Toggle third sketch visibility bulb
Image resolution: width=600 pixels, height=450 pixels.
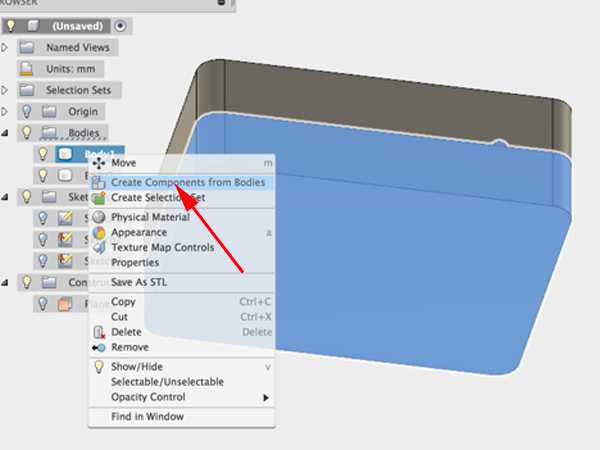coord(43,261)
